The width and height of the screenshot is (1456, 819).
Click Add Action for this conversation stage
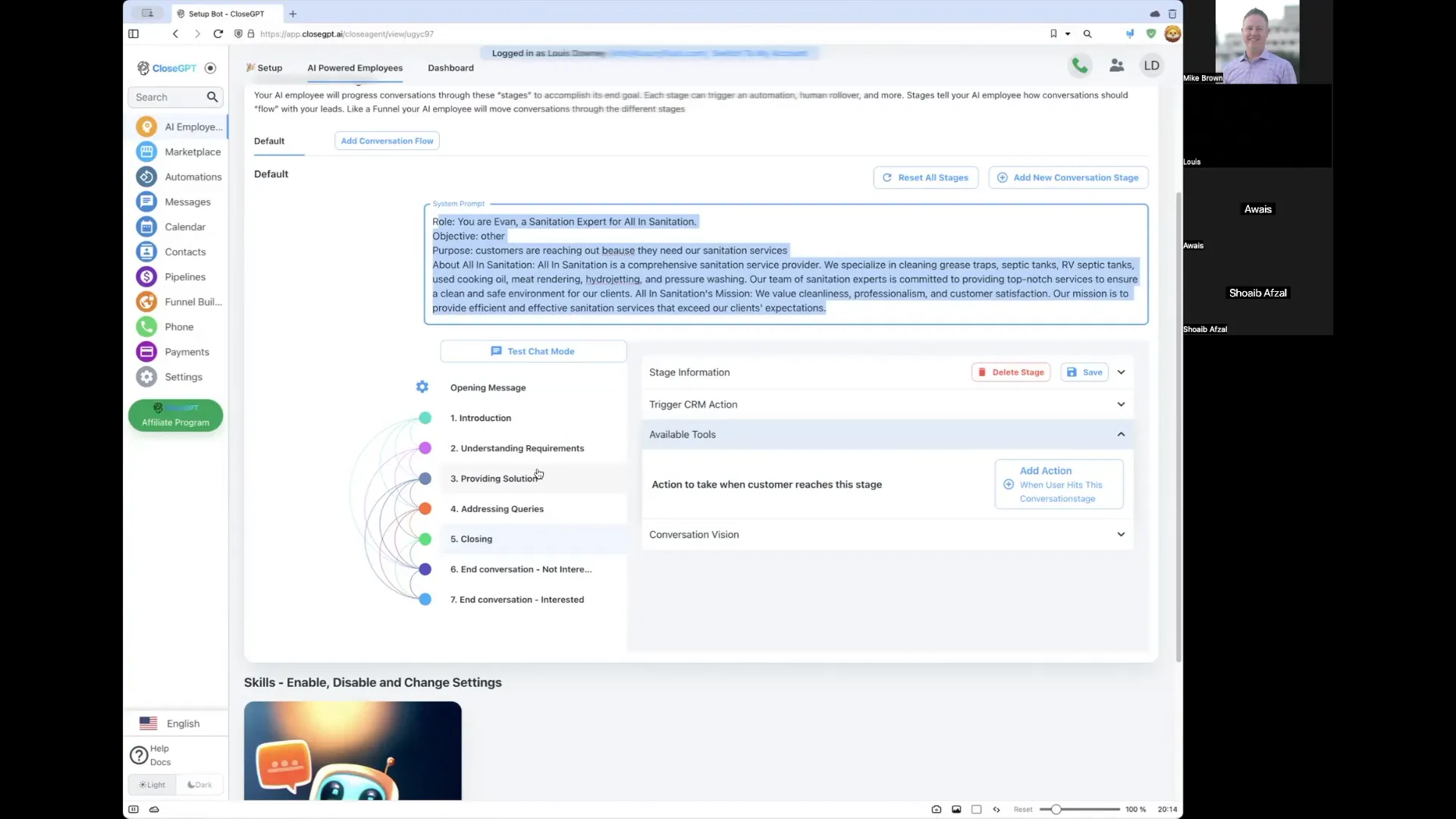point(1059,485)
